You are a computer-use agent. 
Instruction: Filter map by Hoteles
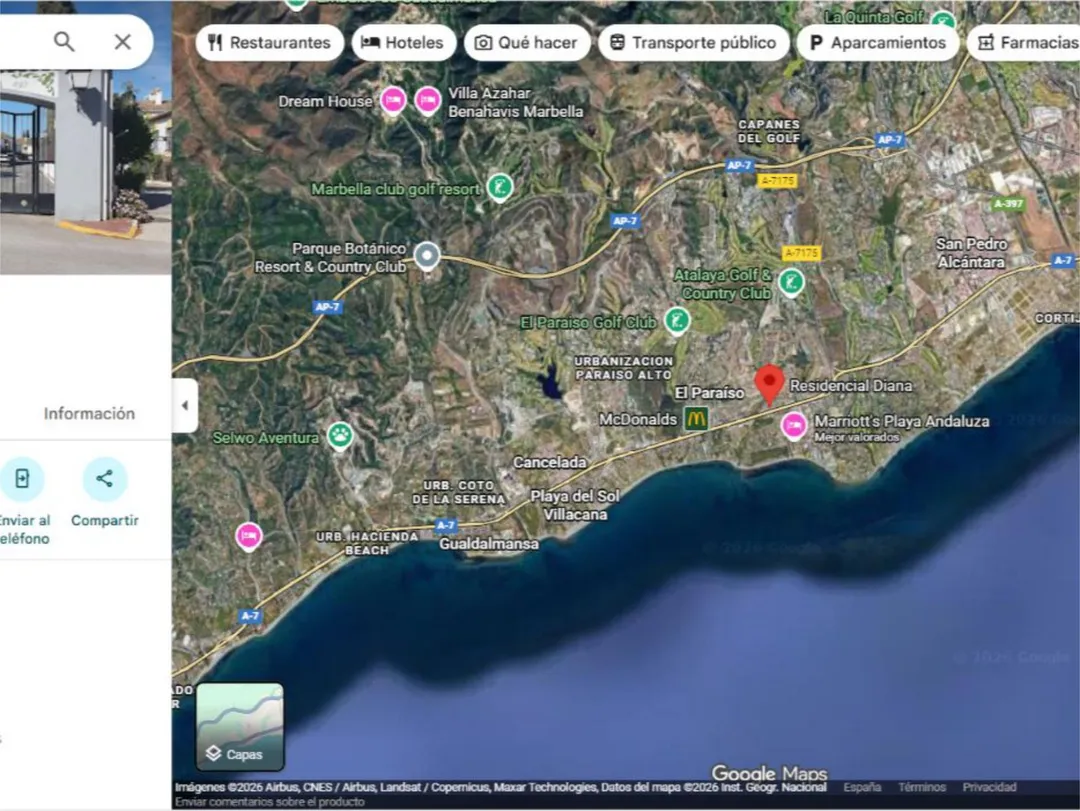403,43
